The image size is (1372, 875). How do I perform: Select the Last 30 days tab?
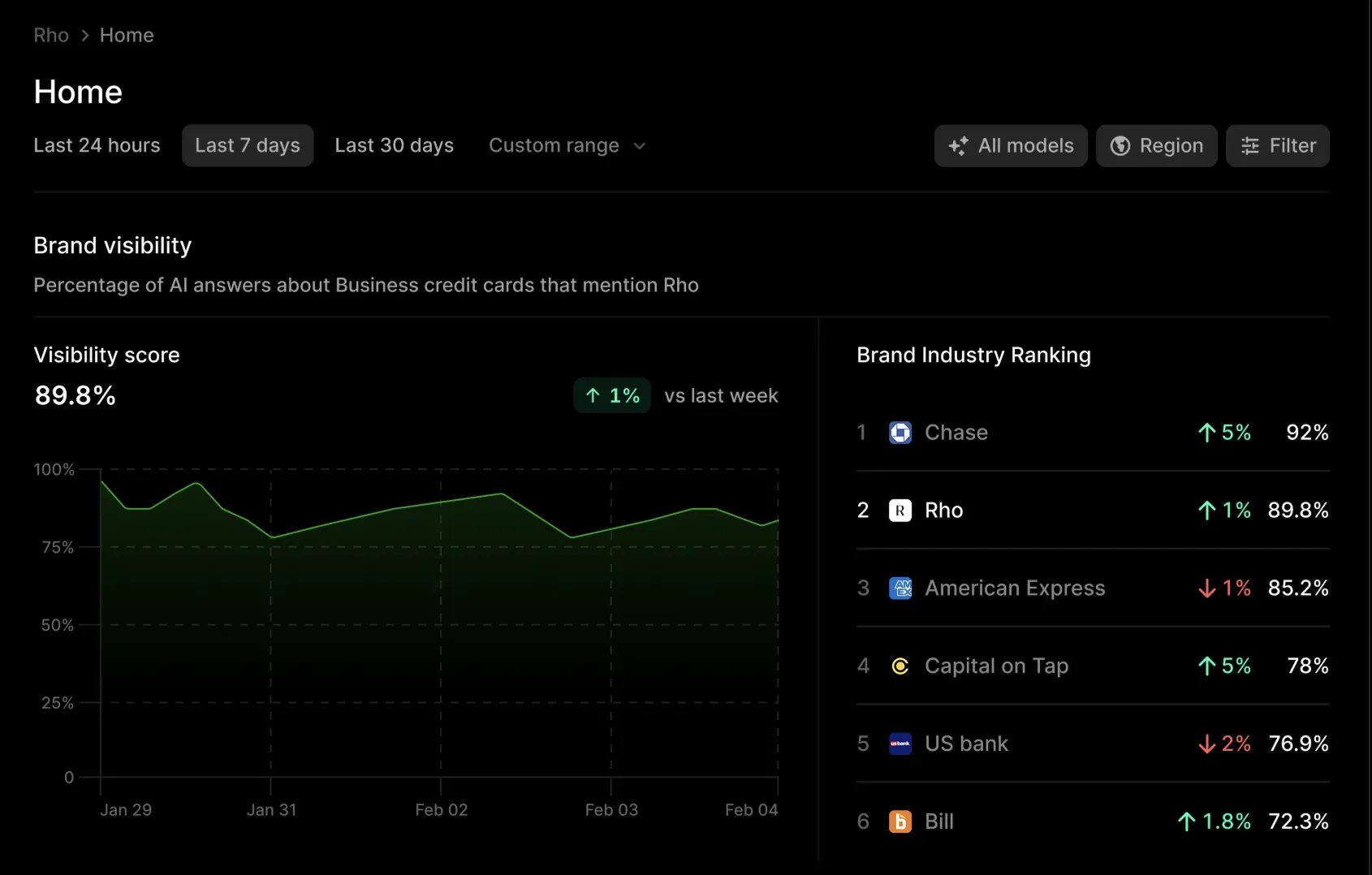[x=394, y=146]
